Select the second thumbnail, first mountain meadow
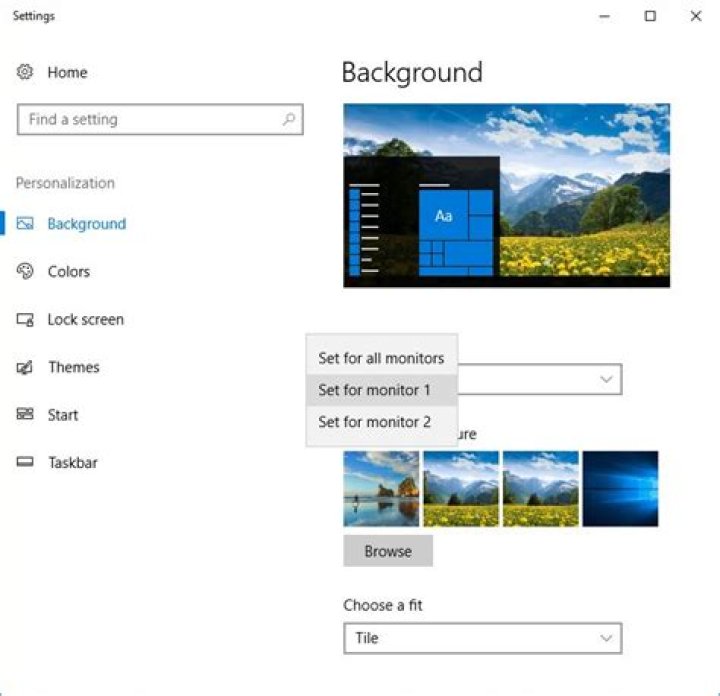Viewport: 720px width, 696px height. tap(461, 488)
